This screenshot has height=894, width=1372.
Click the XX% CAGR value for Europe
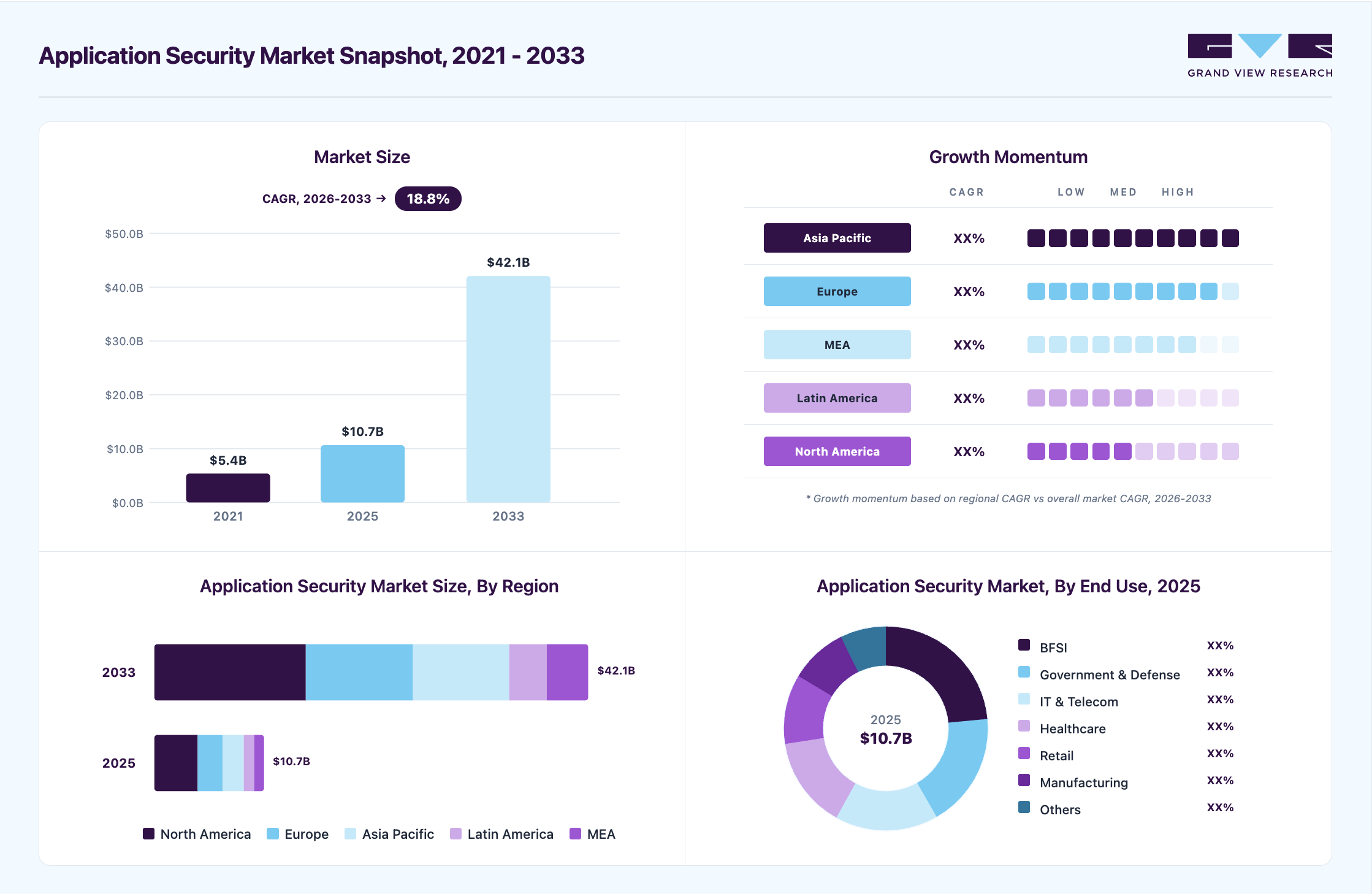(x=969, y=292)
